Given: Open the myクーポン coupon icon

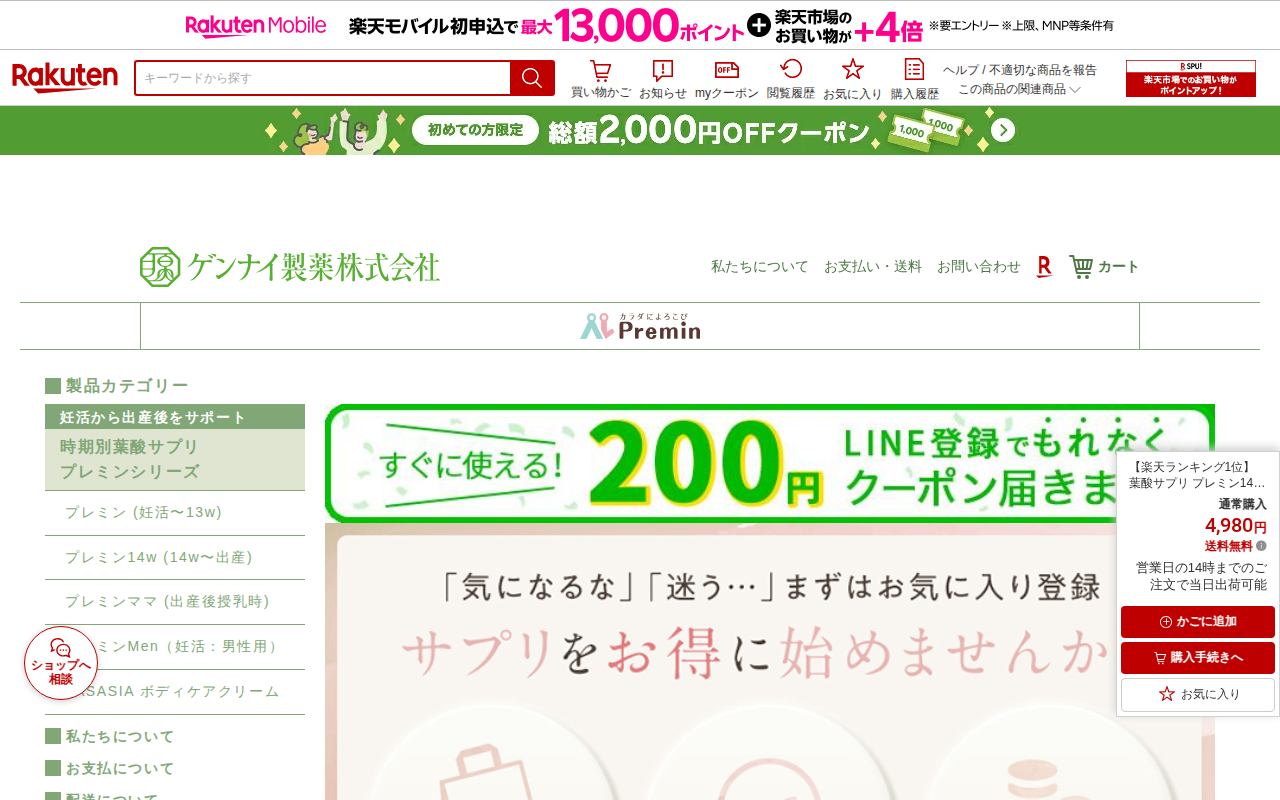Looking at the screenshot, I should [726, 79].
